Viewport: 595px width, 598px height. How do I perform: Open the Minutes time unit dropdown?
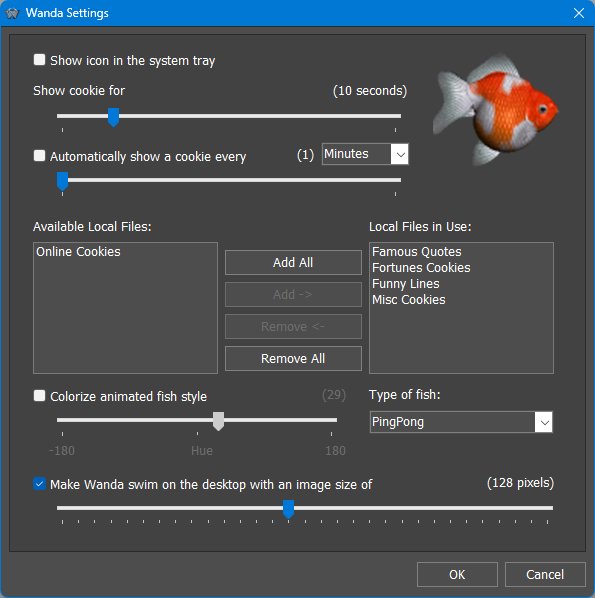tap(365, 154)
